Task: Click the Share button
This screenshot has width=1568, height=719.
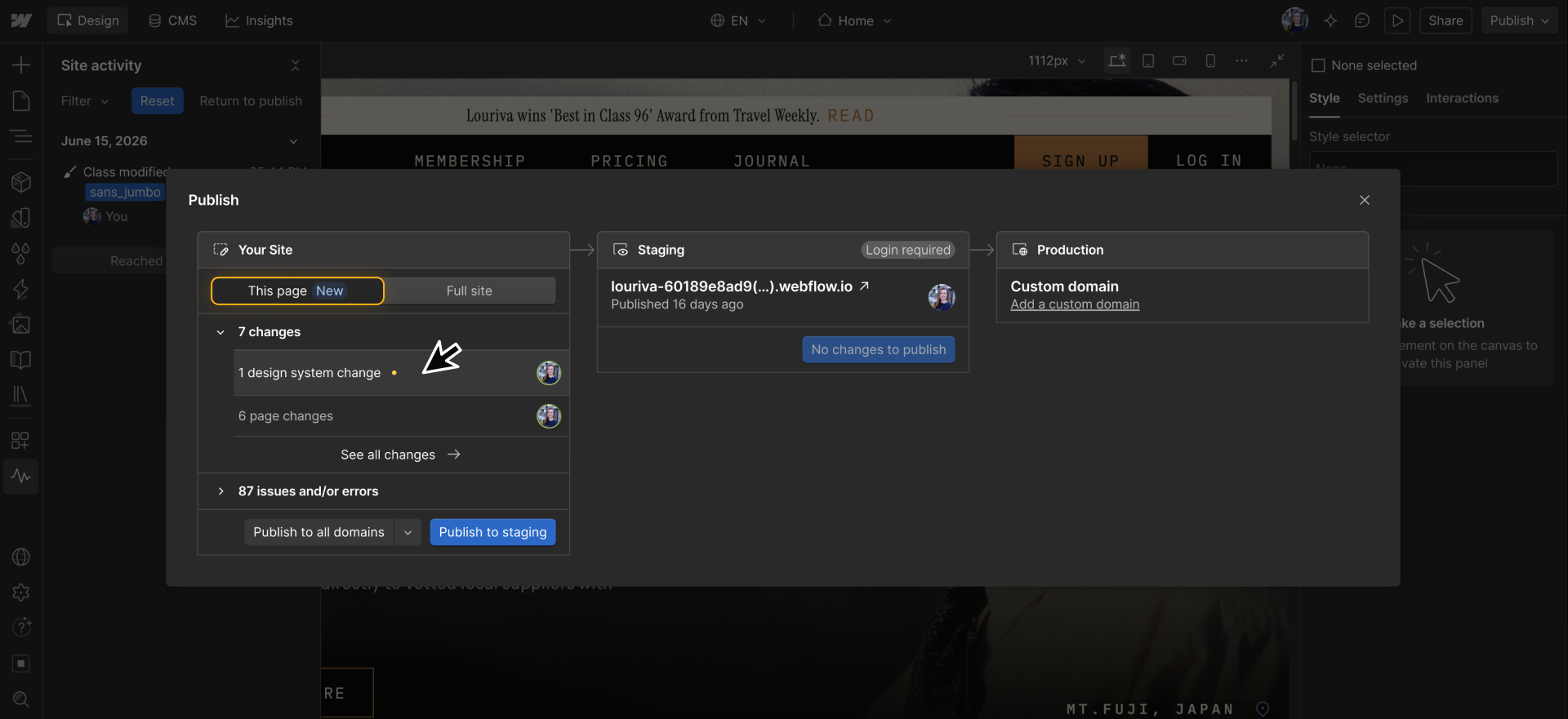Action: tap(1445, 20)
